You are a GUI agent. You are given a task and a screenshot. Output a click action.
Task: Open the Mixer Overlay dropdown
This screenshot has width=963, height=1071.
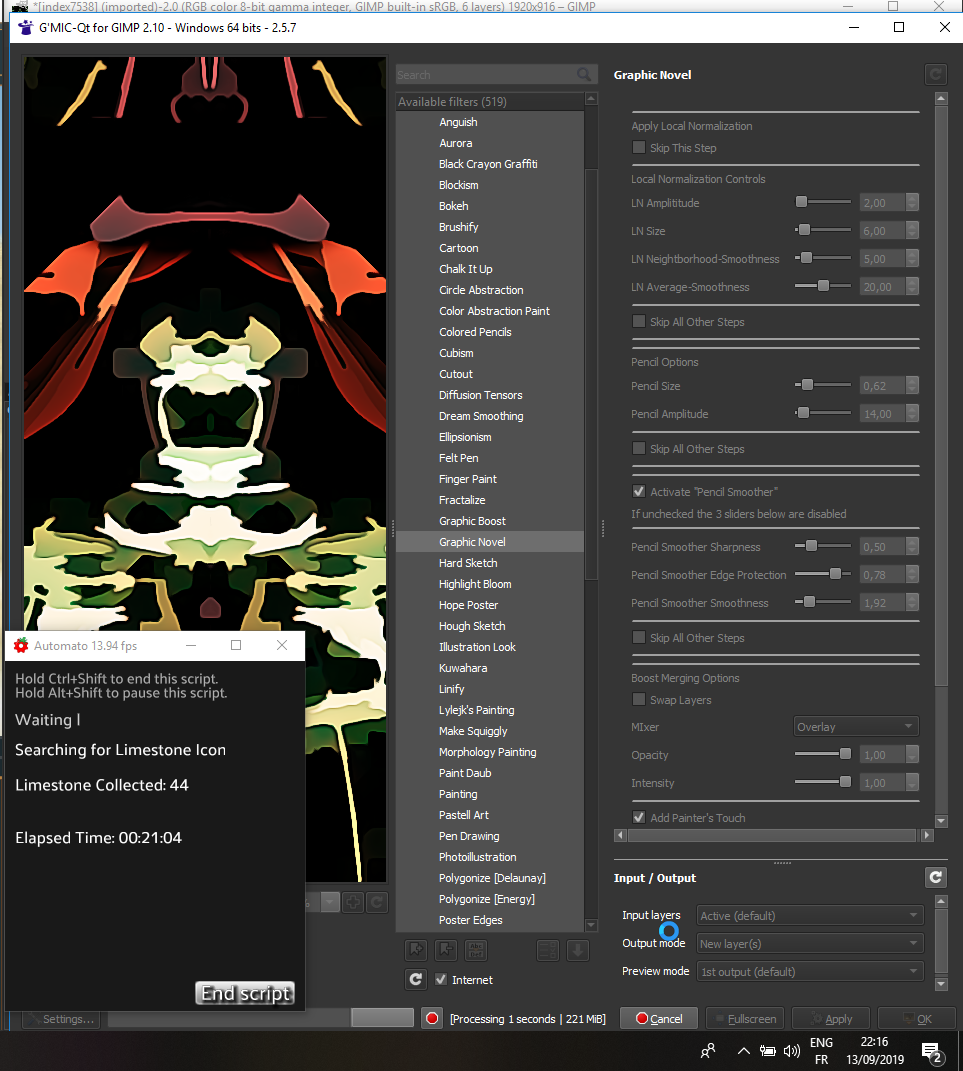tap(856, 726)
